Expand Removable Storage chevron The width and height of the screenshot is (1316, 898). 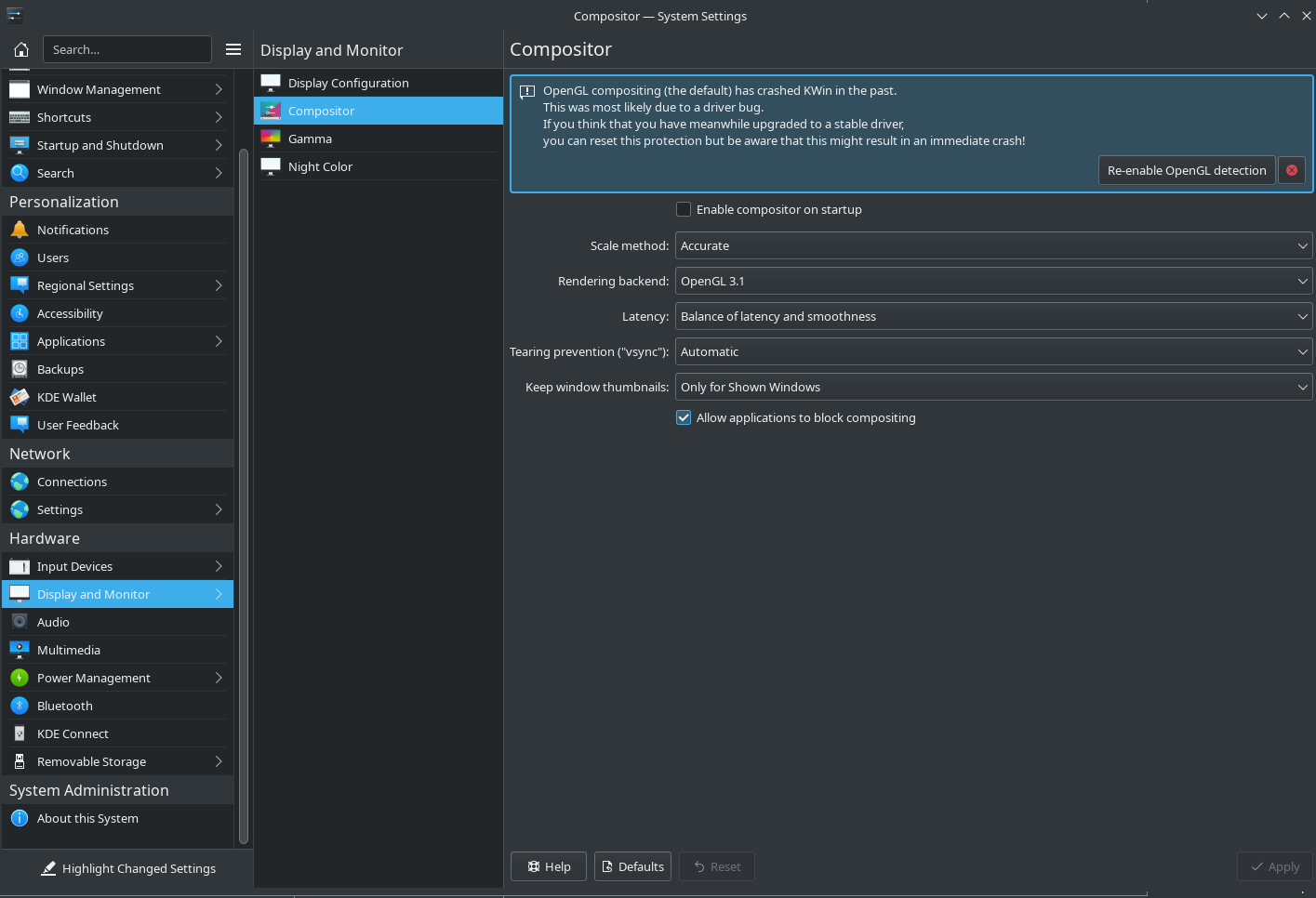(x=219, y=761)
